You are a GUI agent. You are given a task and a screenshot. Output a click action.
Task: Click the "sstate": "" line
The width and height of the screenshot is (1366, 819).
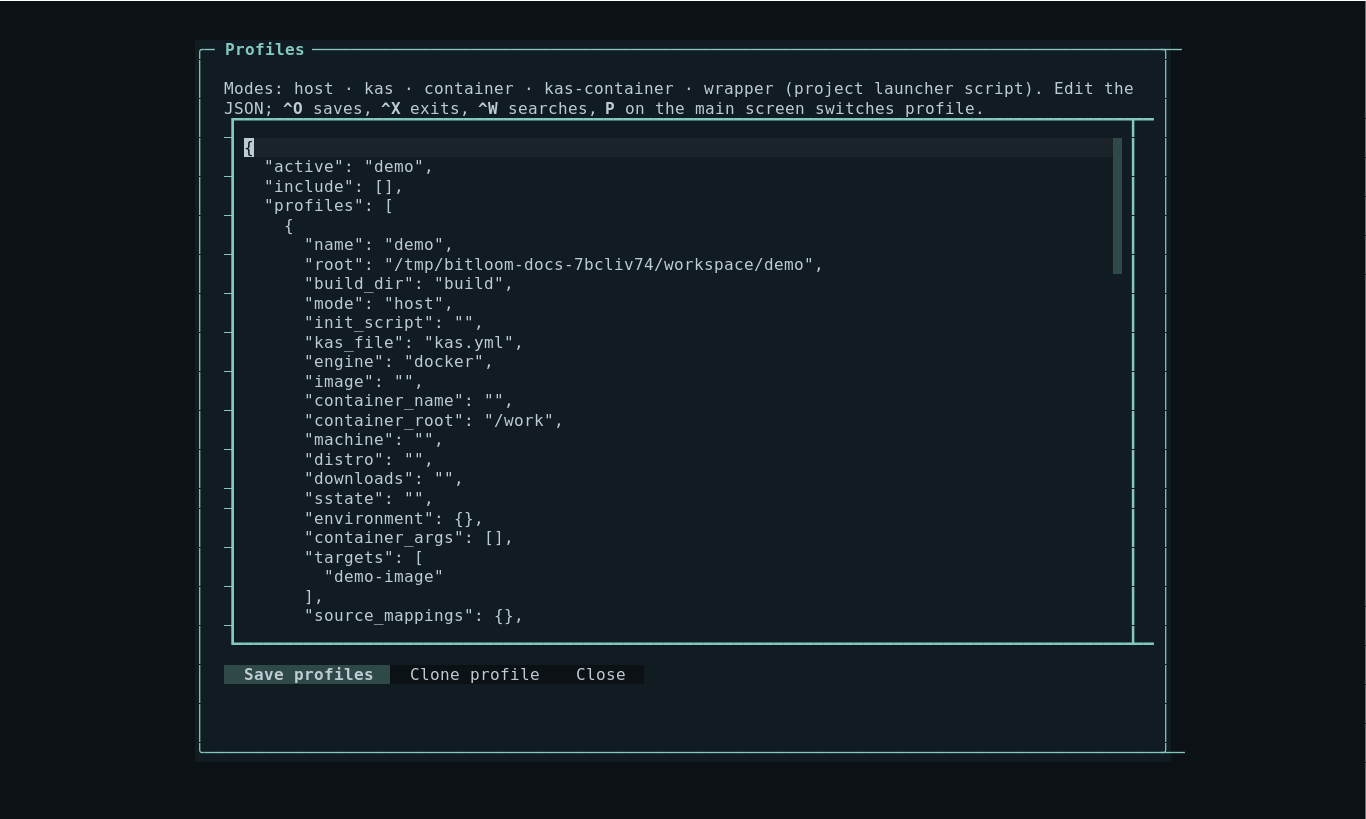point(369,499)
